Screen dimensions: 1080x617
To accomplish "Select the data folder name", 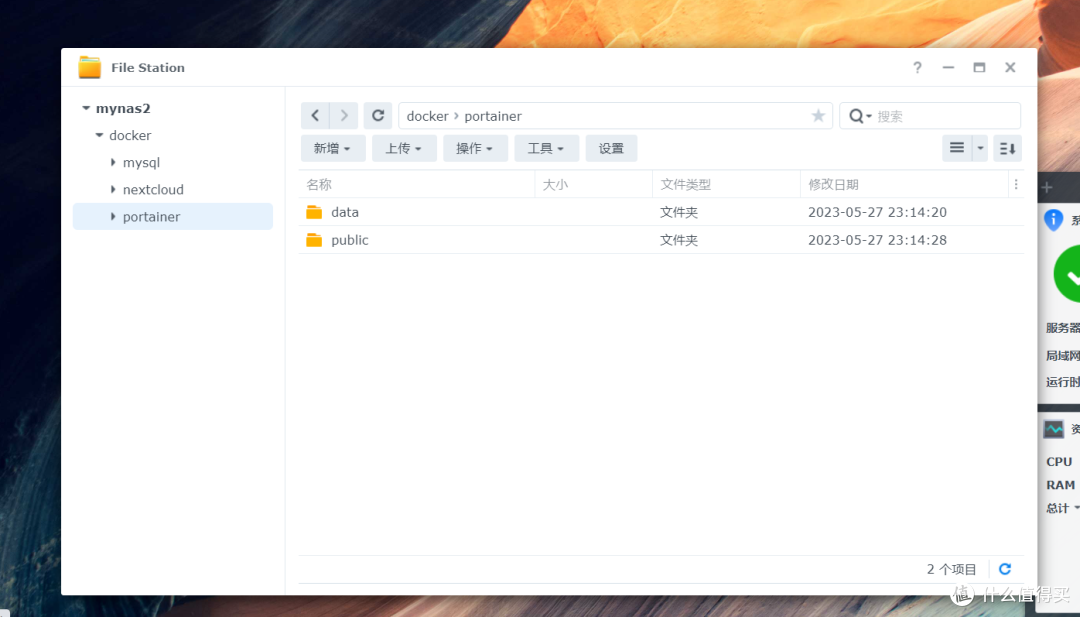I will (345, 212).
